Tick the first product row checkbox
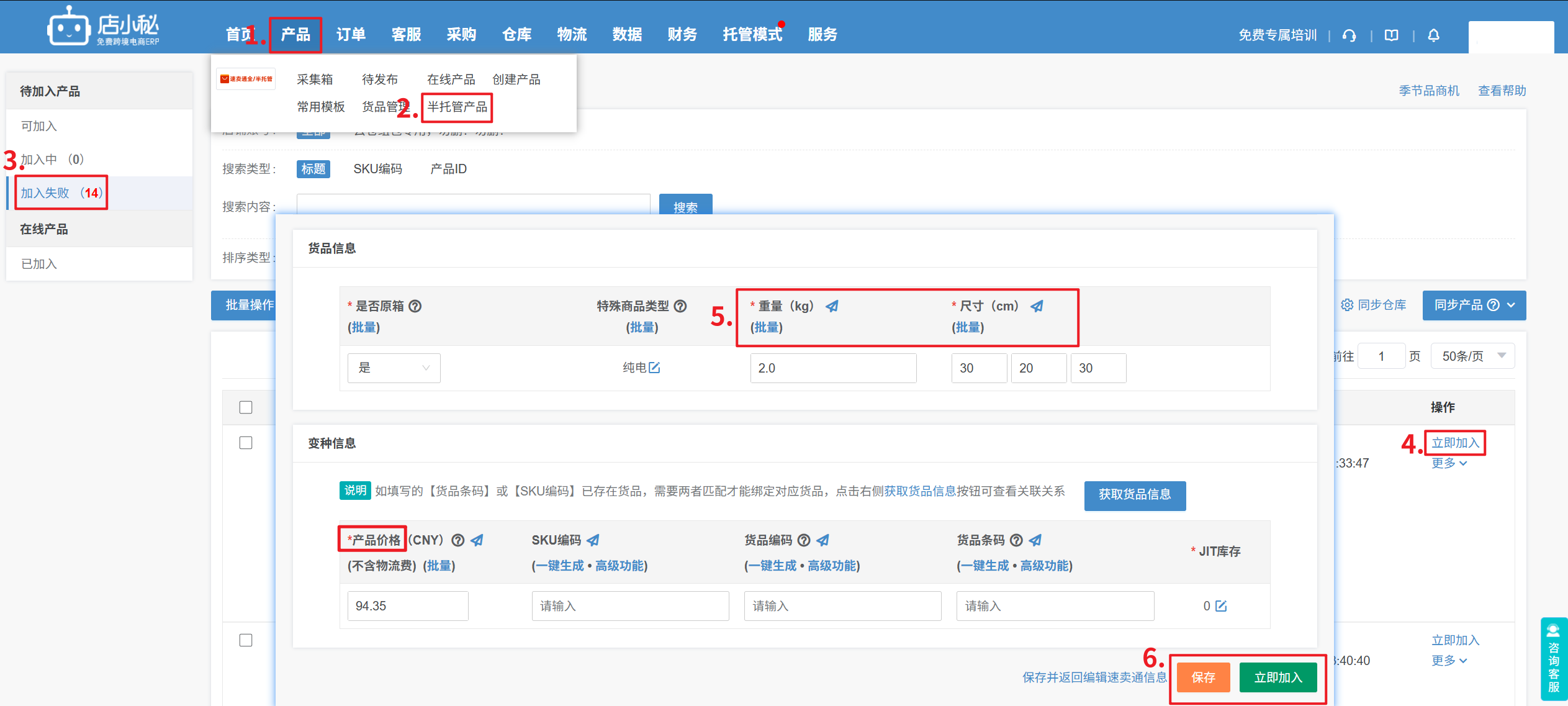Viewport: 1568px width, 706px height. (246, 443)
